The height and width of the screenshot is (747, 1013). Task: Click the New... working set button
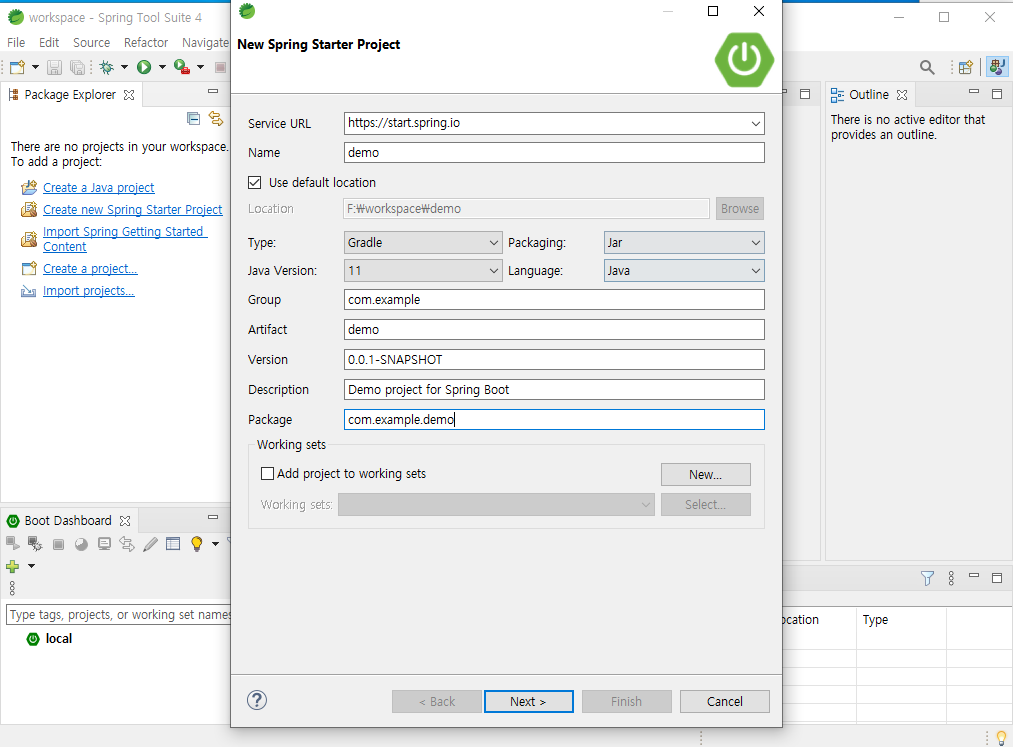[x=705, y=474]
